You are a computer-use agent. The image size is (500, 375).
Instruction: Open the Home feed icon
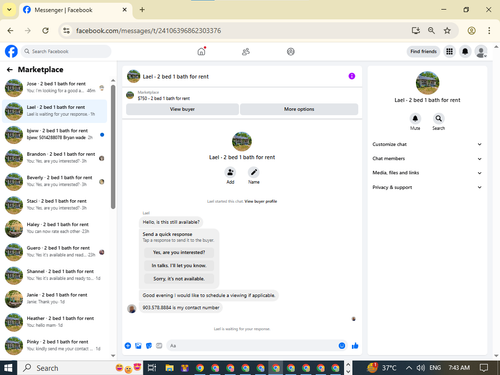point(201,51)
